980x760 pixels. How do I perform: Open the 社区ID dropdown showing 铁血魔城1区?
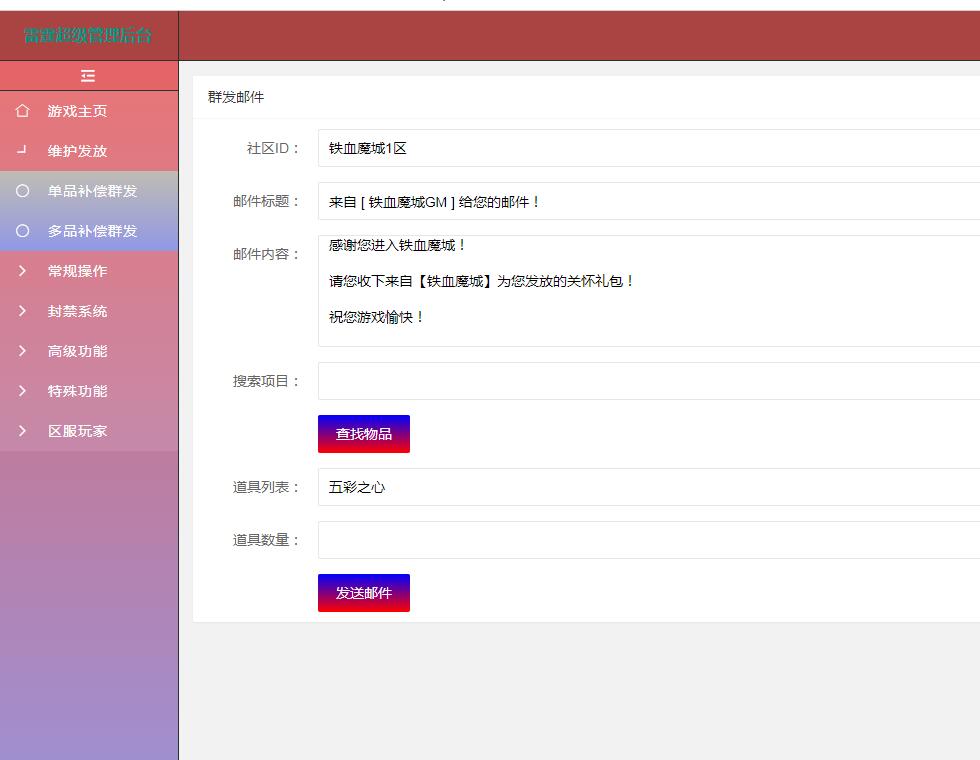(648, 148)
